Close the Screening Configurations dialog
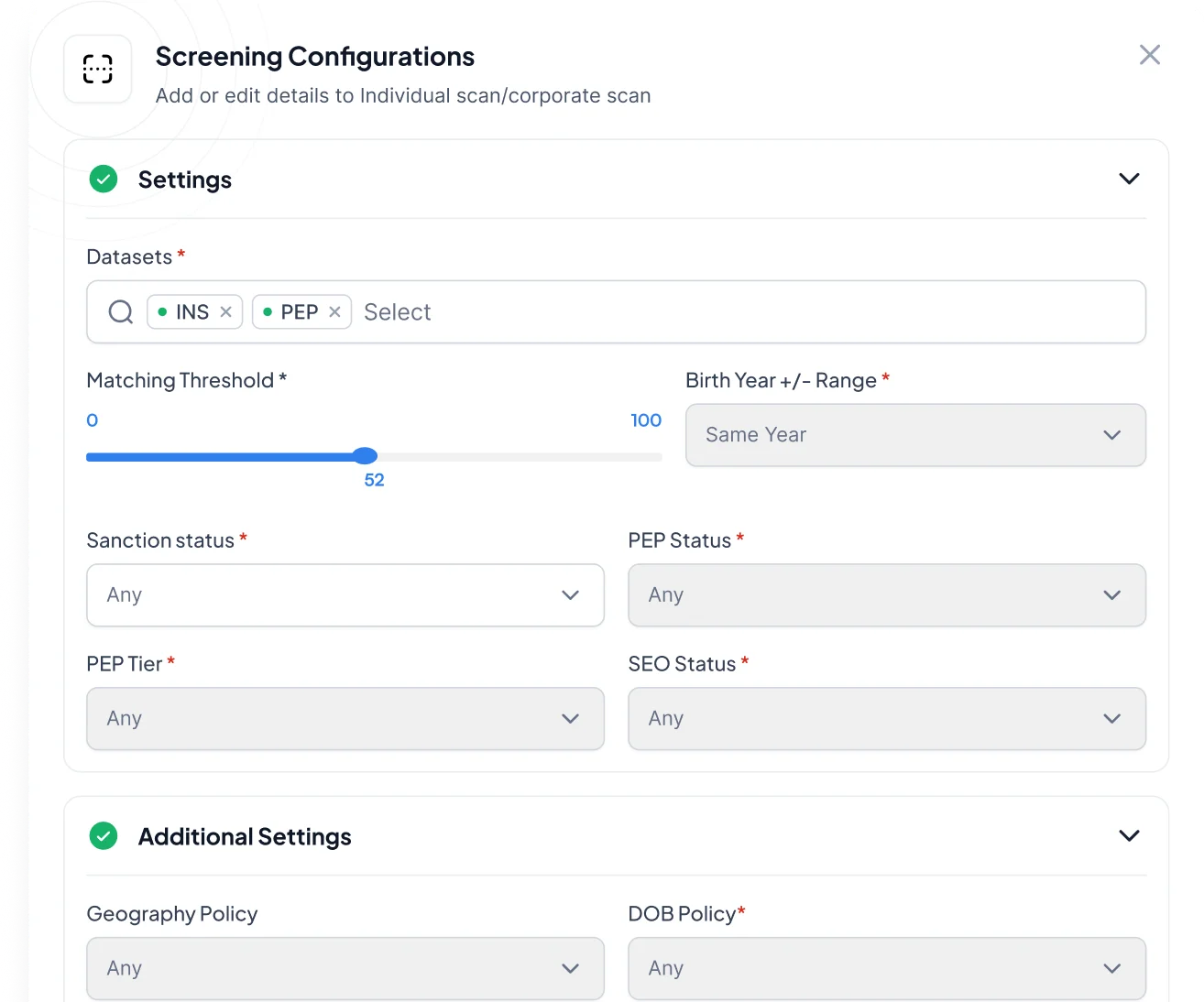The image size is (1204, 1002). (x=1149, y=55)
